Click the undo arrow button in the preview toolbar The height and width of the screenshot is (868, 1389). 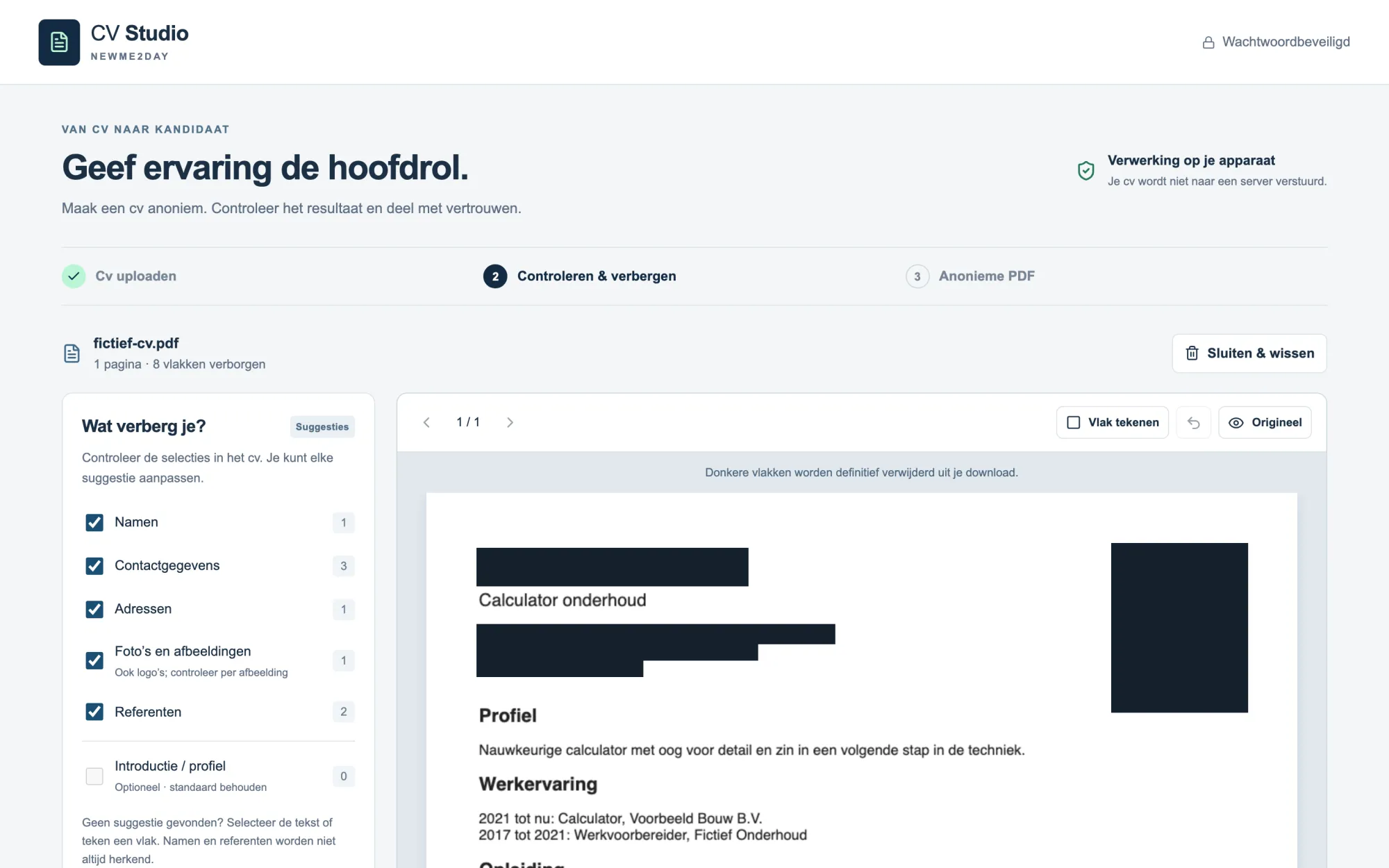[x=1193, y=422]
